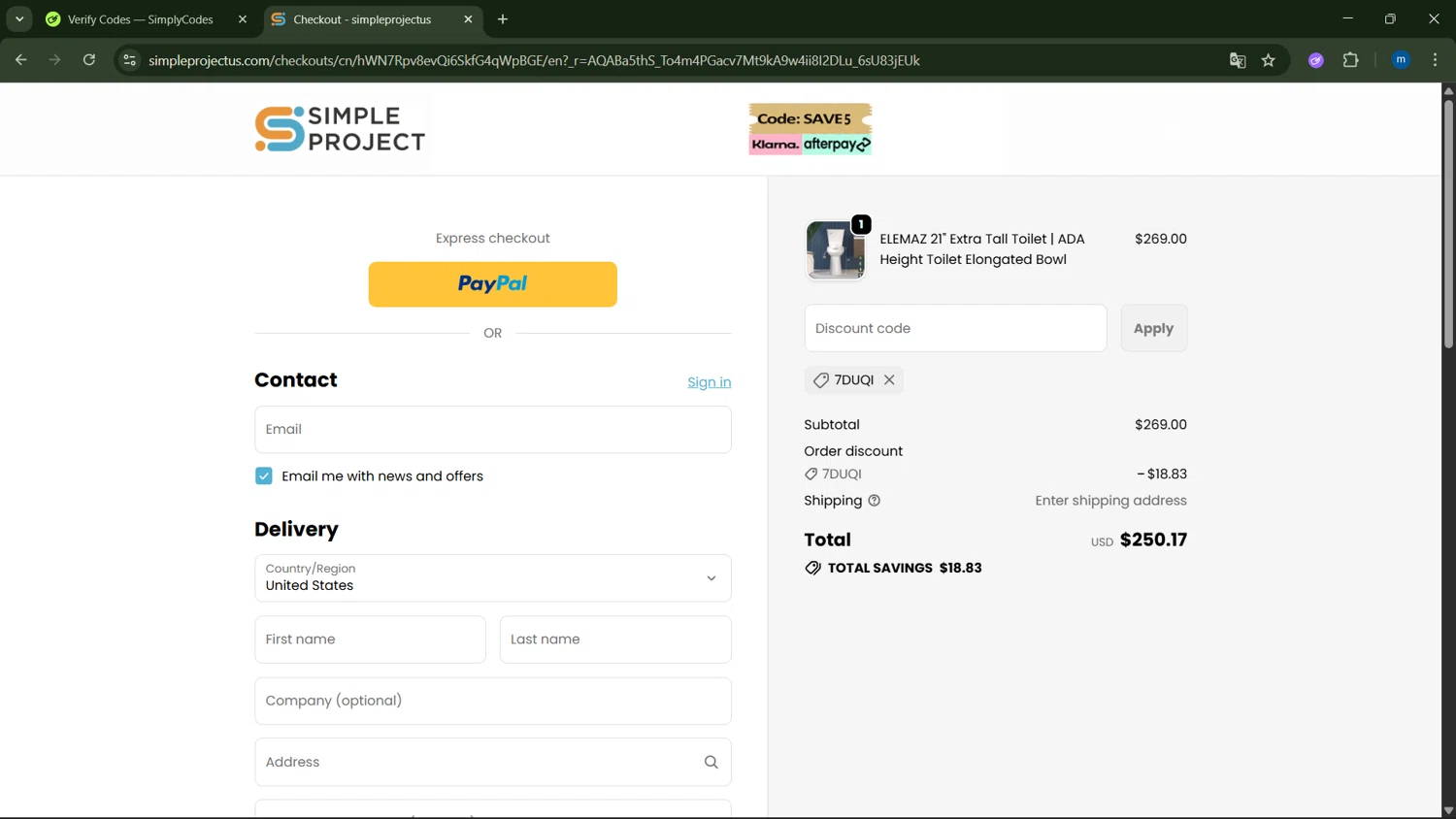
Task: Click the $250.17 total amount
Action: tap(1153, 540)
